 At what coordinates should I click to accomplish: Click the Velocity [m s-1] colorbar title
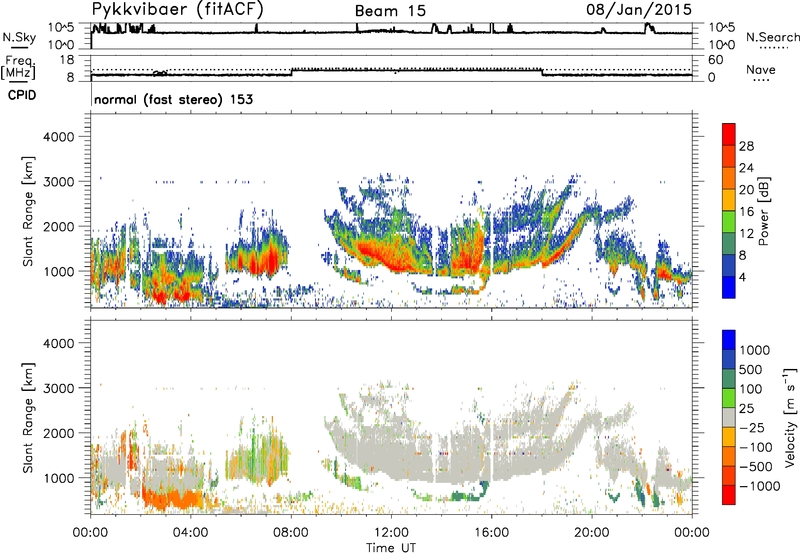coord(790,417)
